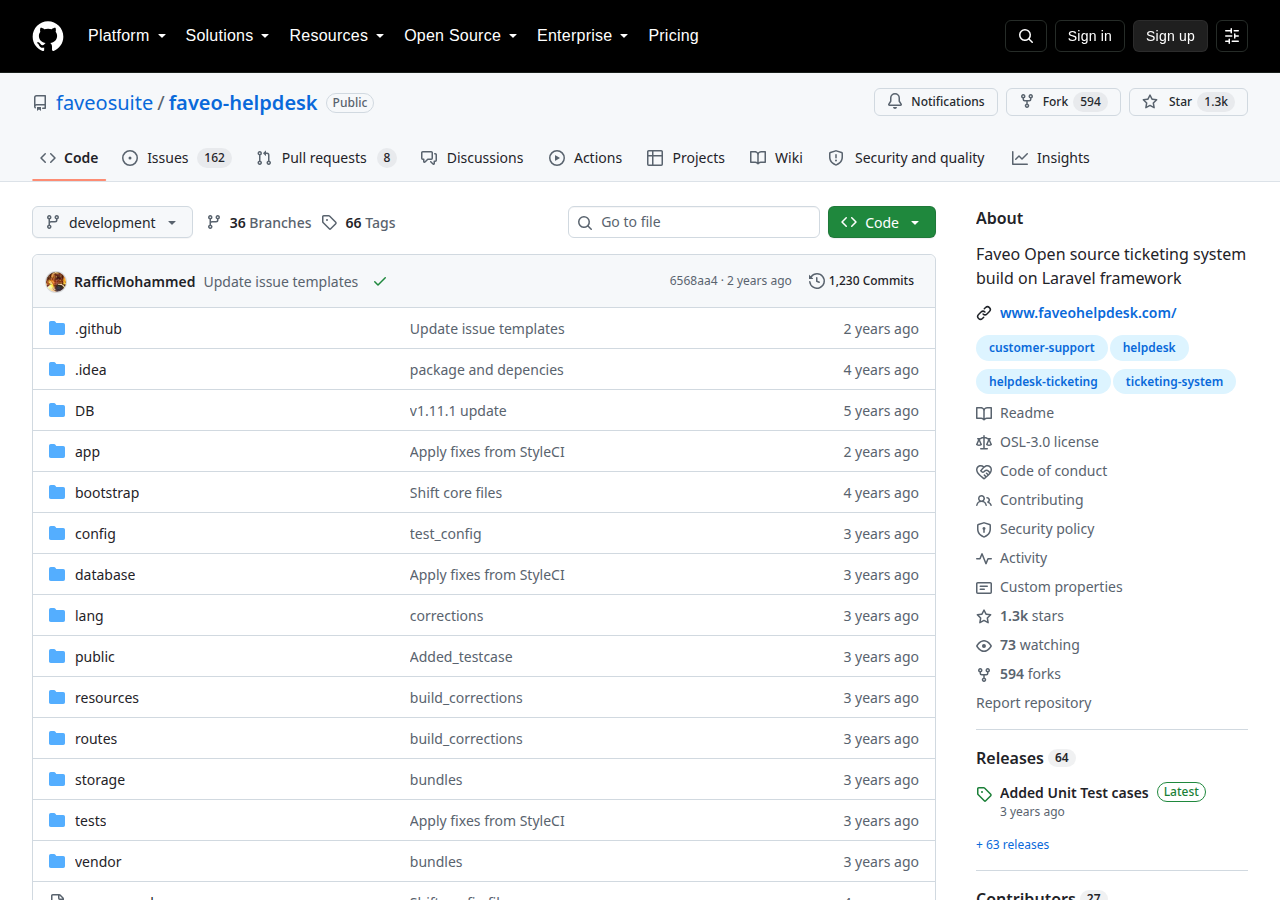This screenshot has width=1280, height=900.
Task: Click the tag icon beside 66 Tags
Action: click(330, 223)
